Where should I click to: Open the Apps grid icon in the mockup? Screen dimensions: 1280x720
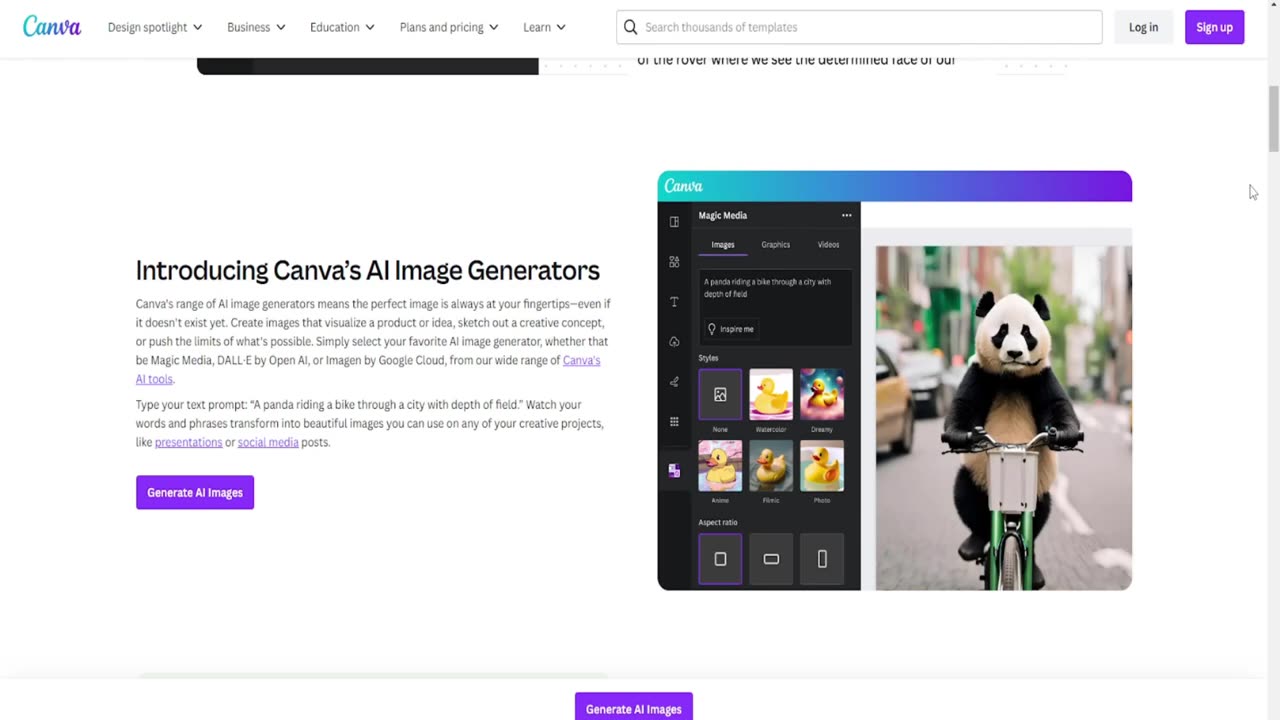pos(674,422)
